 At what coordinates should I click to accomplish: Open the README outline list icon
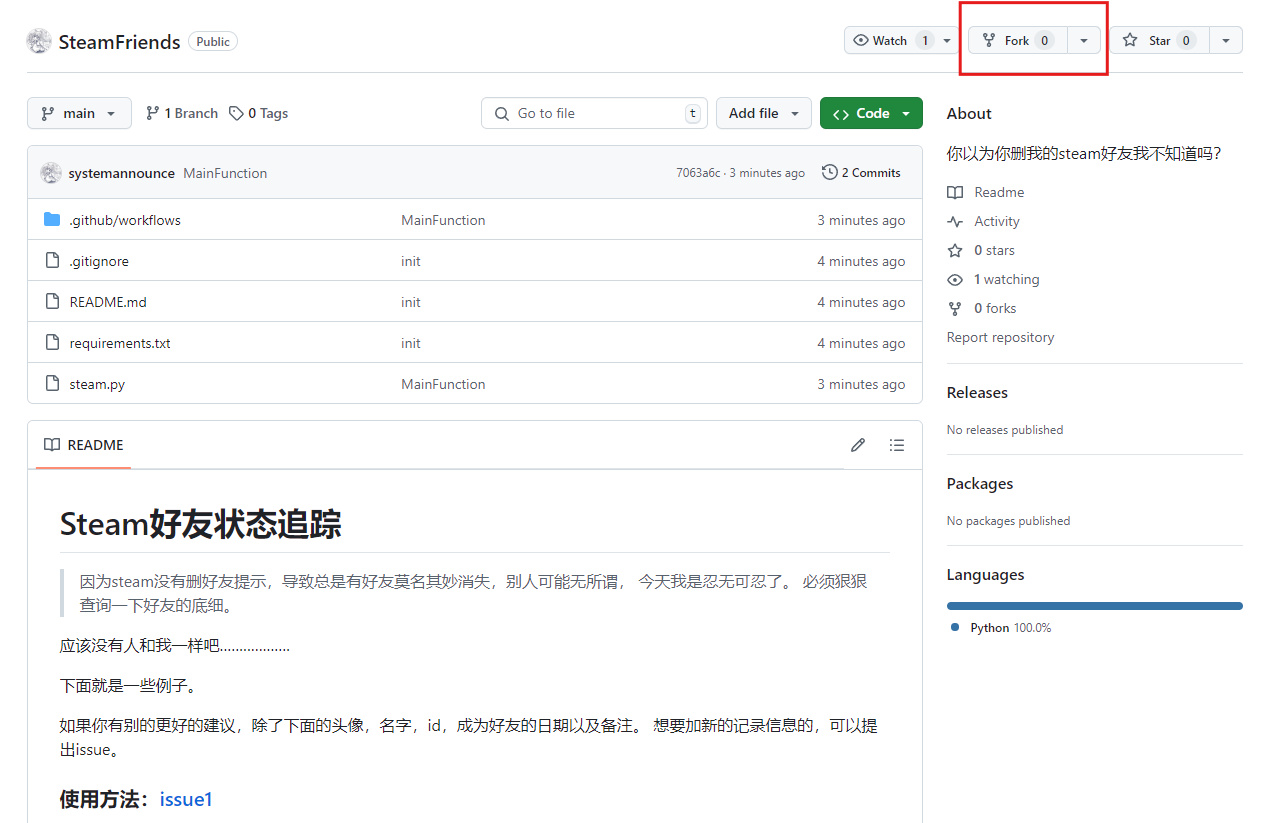click(x=897, y=445)
